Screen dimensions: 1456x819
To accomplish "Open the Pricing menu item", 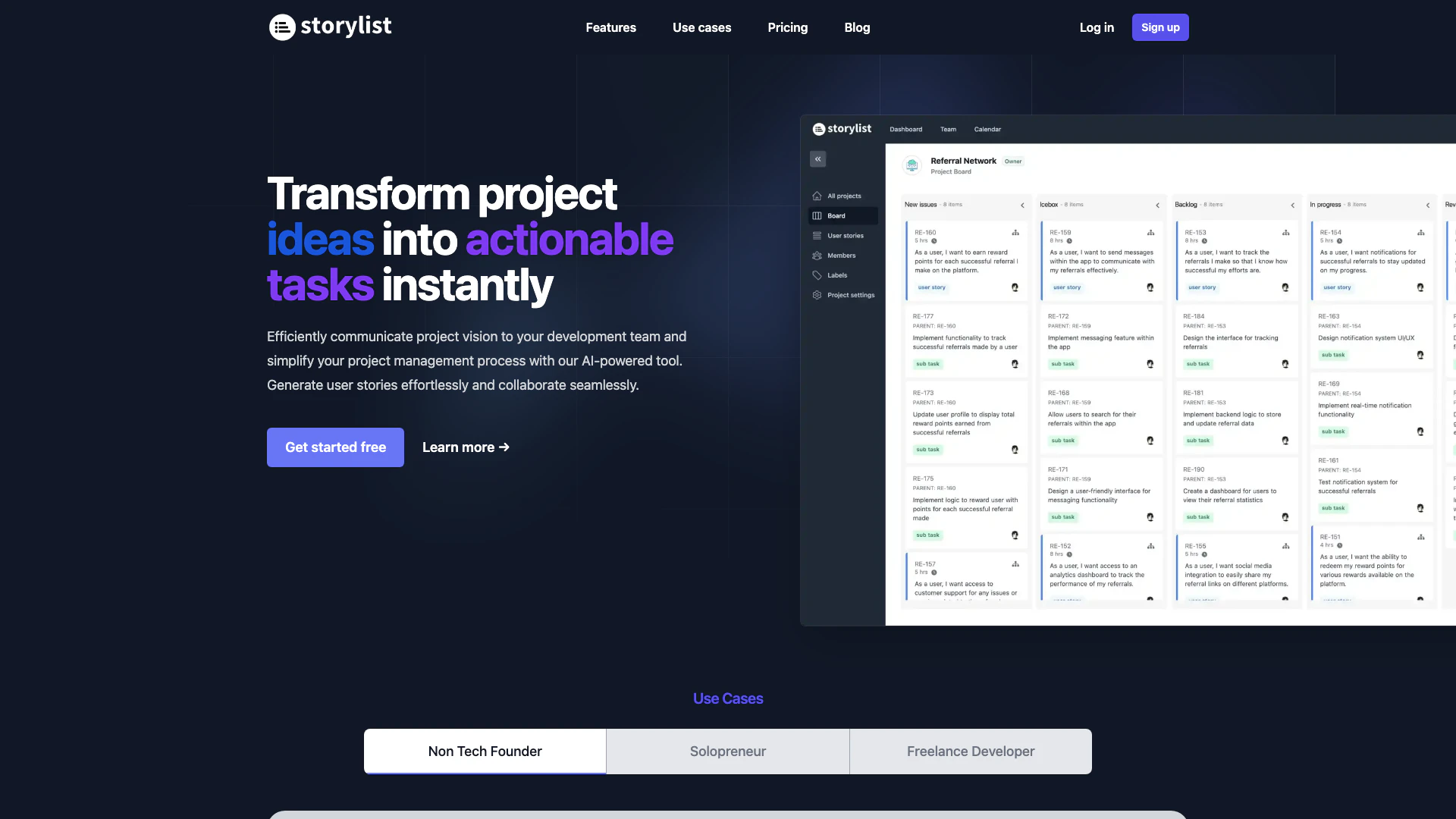I will click(x=787, y=27).
